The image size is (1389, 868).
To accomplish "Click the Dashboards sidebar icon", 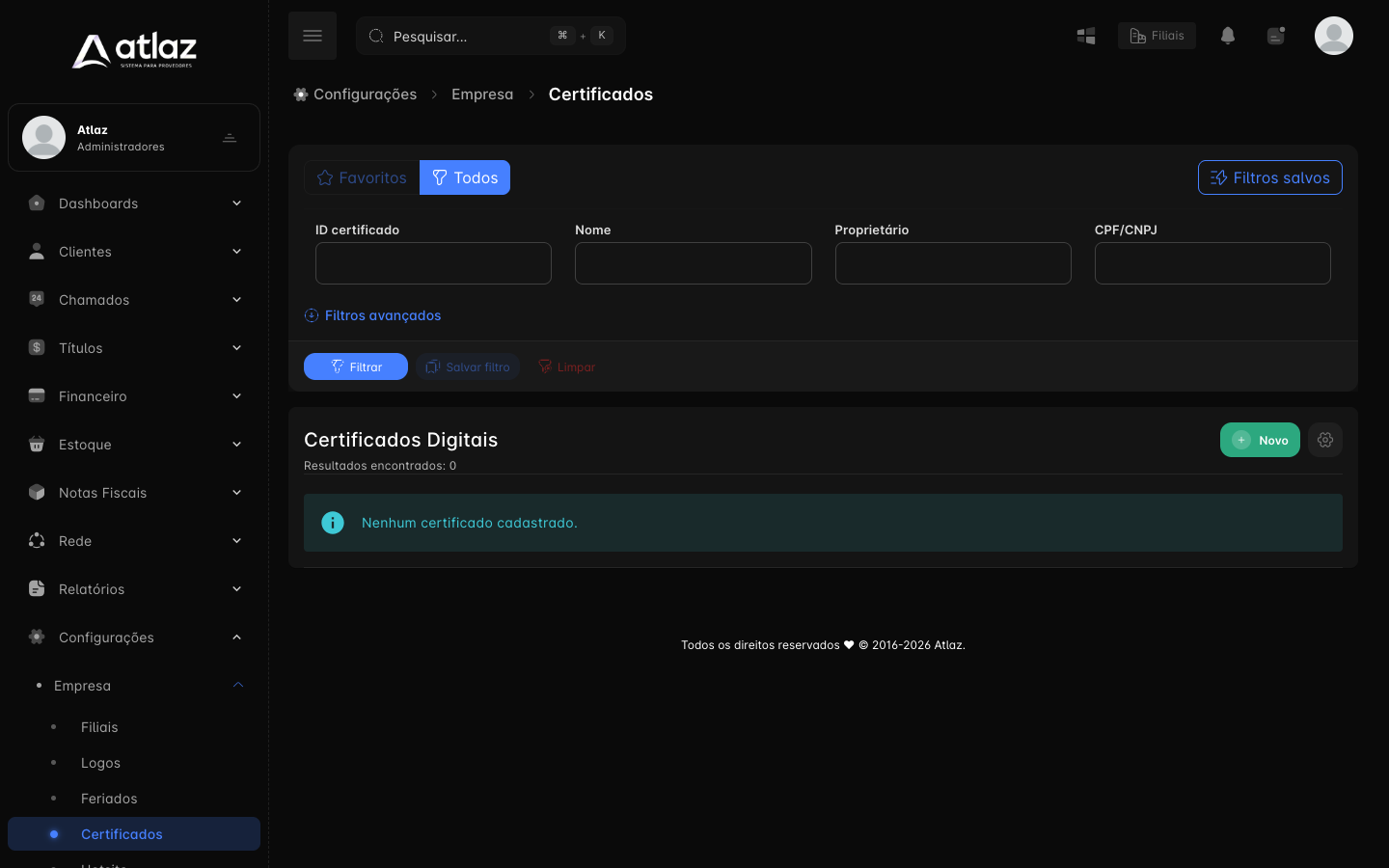I will coord(37,203).
